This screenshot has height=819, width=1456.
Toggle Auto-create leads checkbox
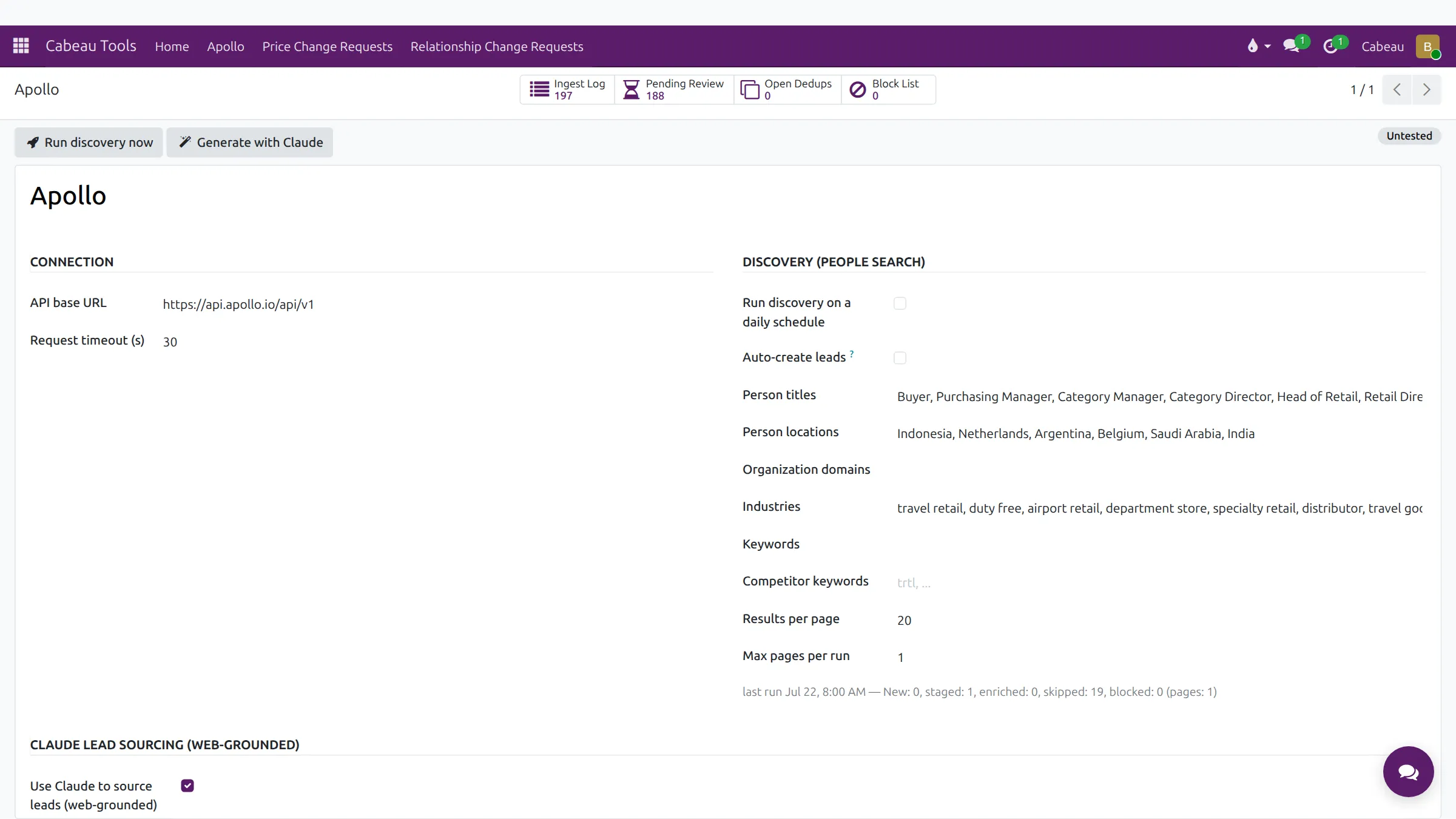pyautogui.click(x=900, y=358)
